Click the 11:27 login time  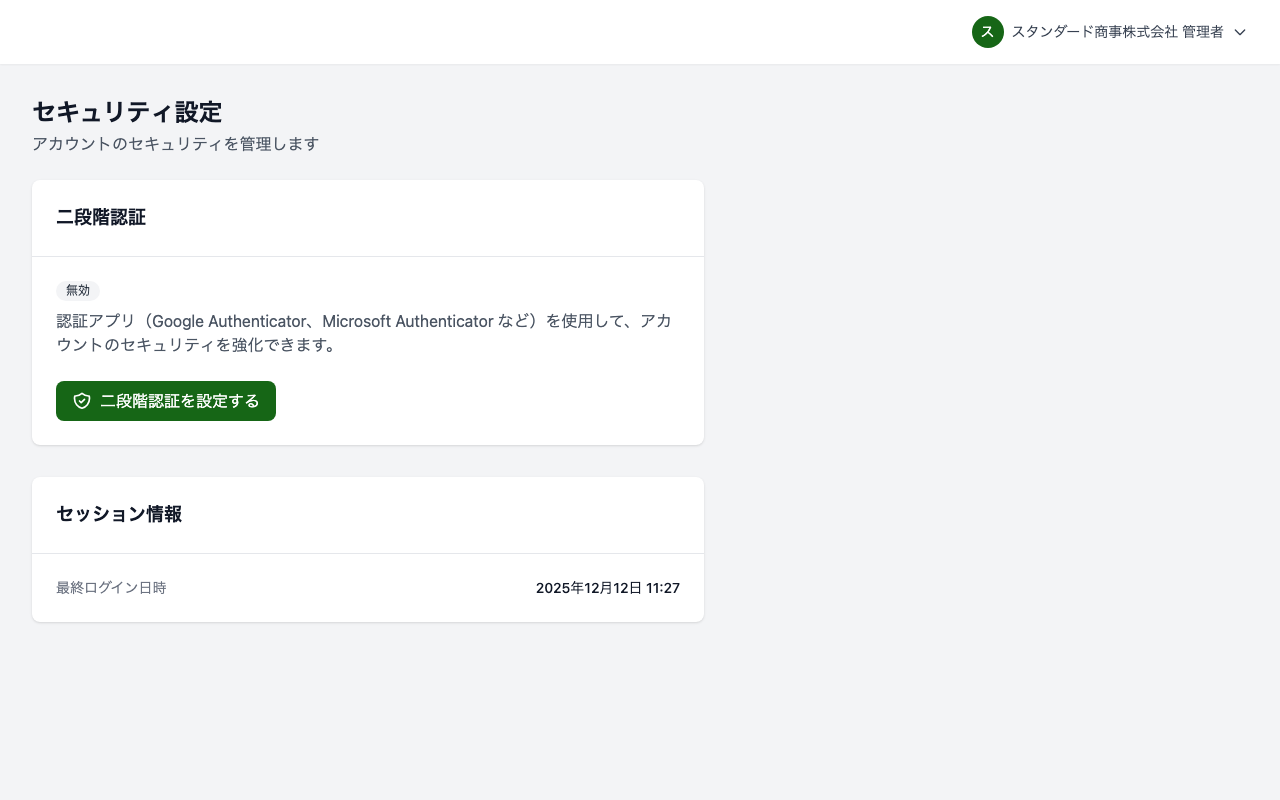pyautogui.click(x=663, y=588)
